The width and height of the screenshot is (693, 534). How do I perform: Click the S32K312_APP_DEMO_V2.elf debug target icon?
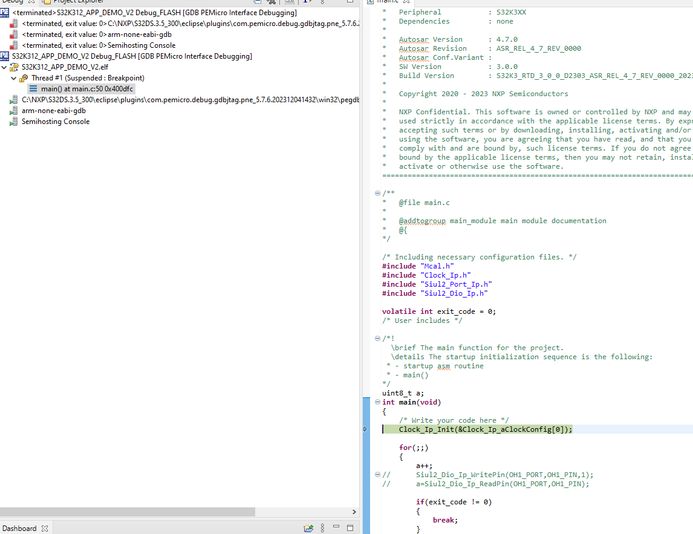pos(14,67)
